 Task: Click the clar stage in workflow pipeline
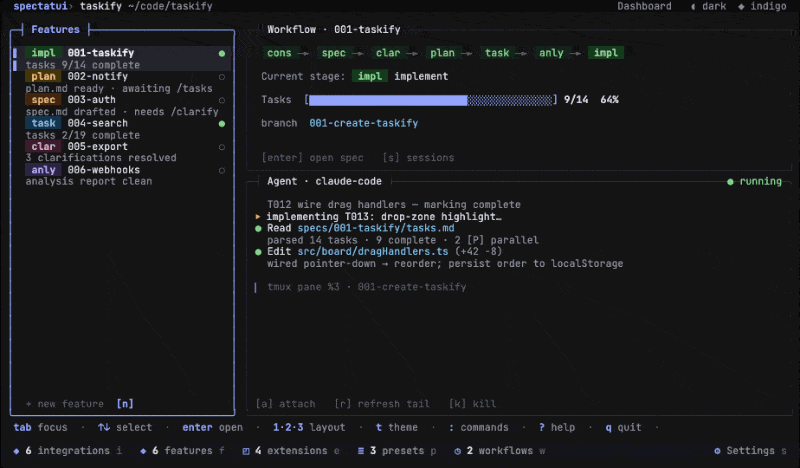388,53
